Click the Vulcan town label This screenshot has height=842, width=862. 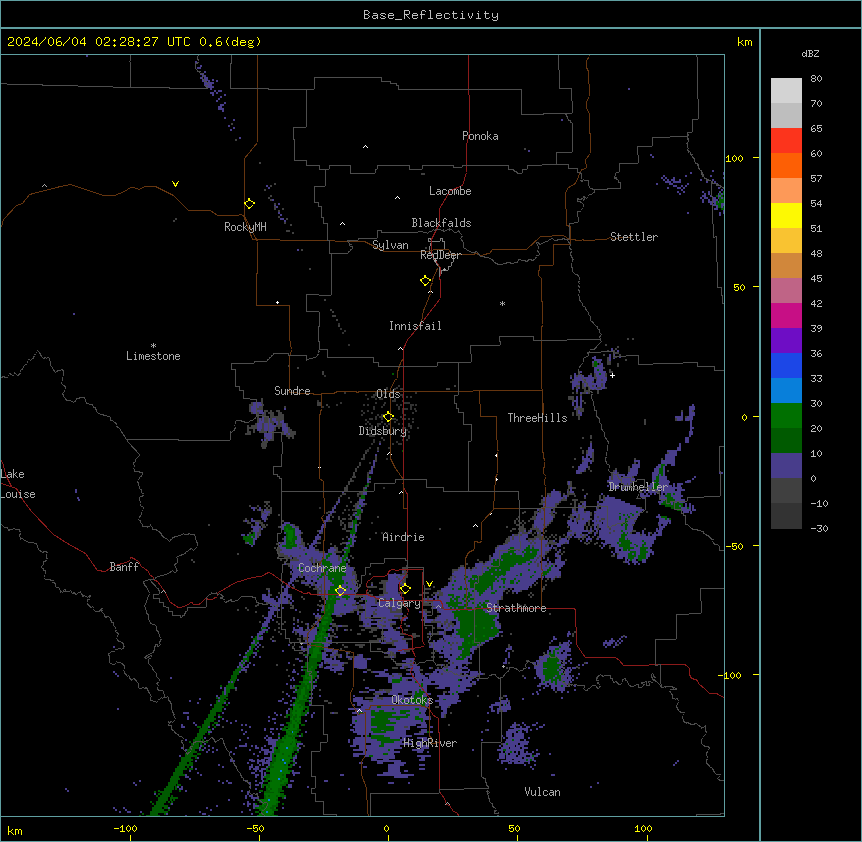[x=542, y=792]
